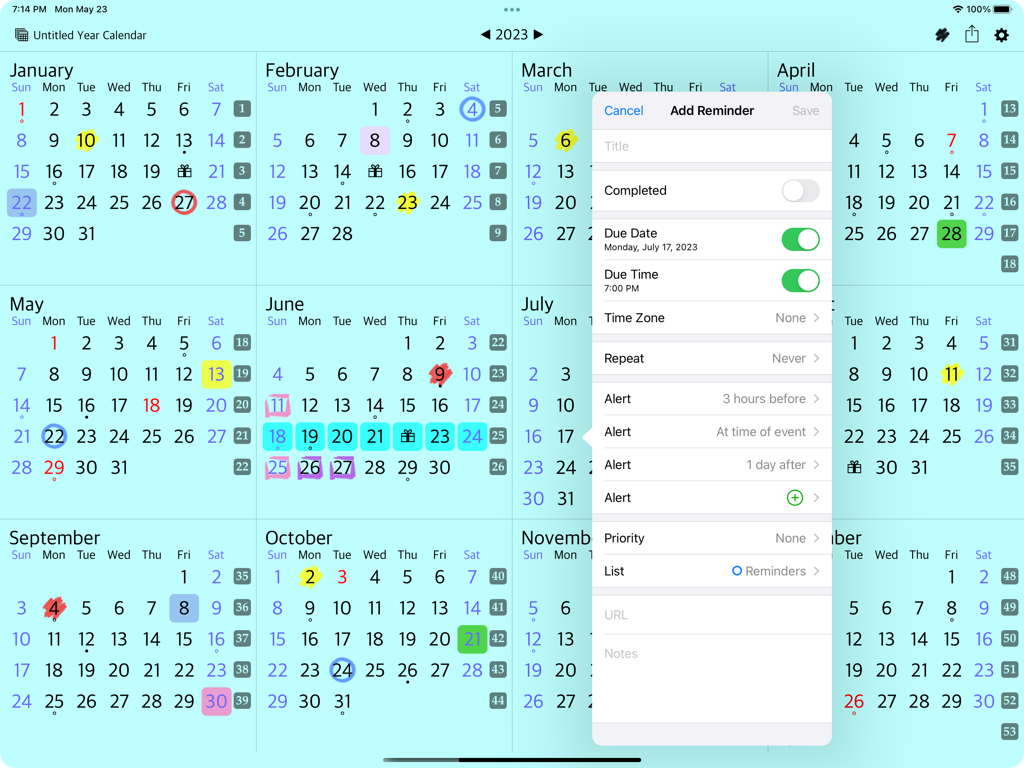
Task: Add another alert with the green plus
Action: 795,497
